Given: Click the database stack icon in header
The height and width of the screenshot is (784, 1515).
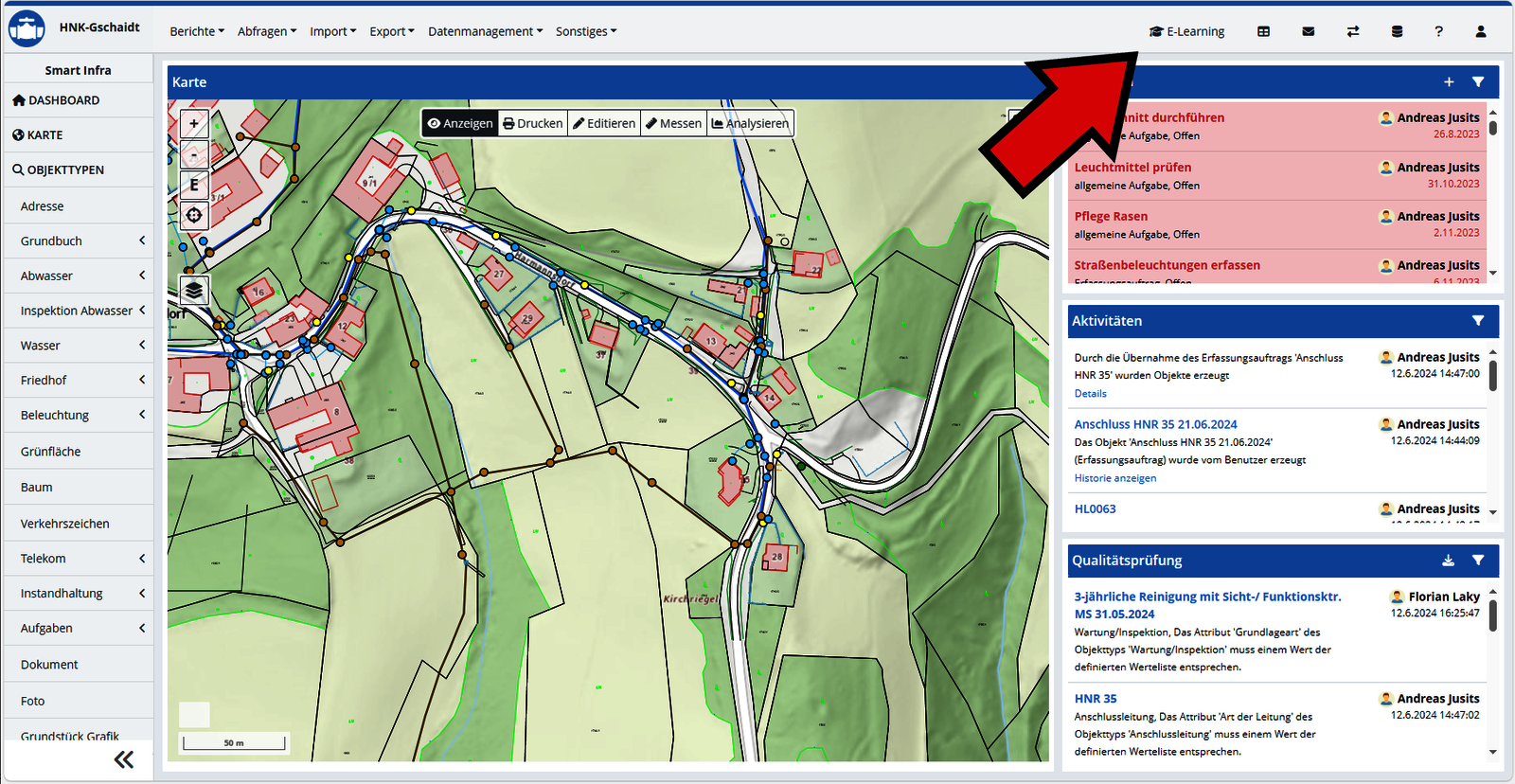Looking at the screenshot, I should (x=1397, y=31).
